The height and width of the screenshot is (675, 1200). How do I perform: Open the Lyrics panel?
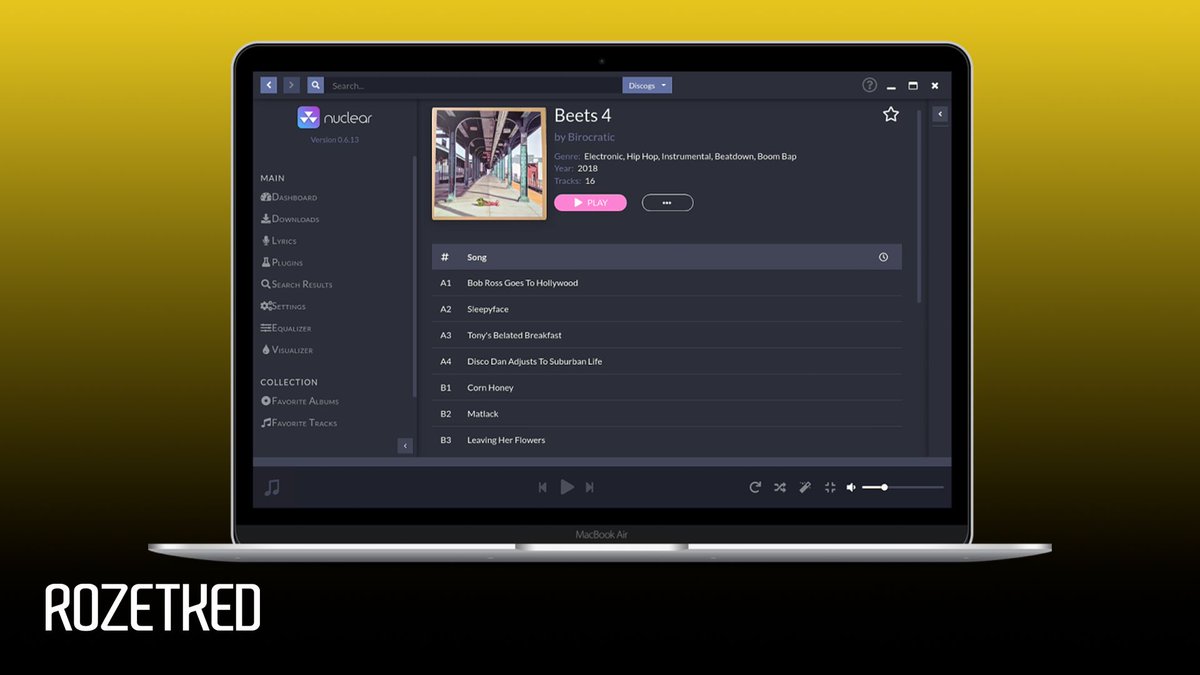282,240
